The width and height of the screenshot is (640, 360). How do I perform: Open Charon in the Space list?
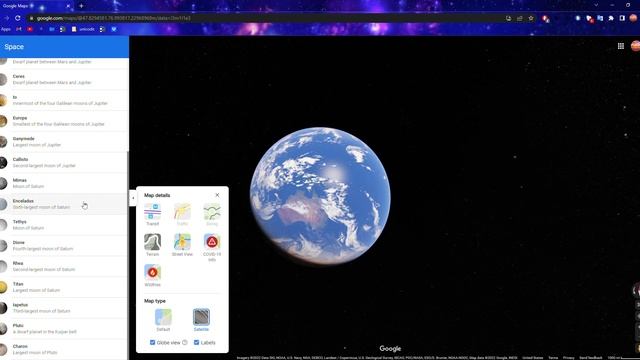64,349
